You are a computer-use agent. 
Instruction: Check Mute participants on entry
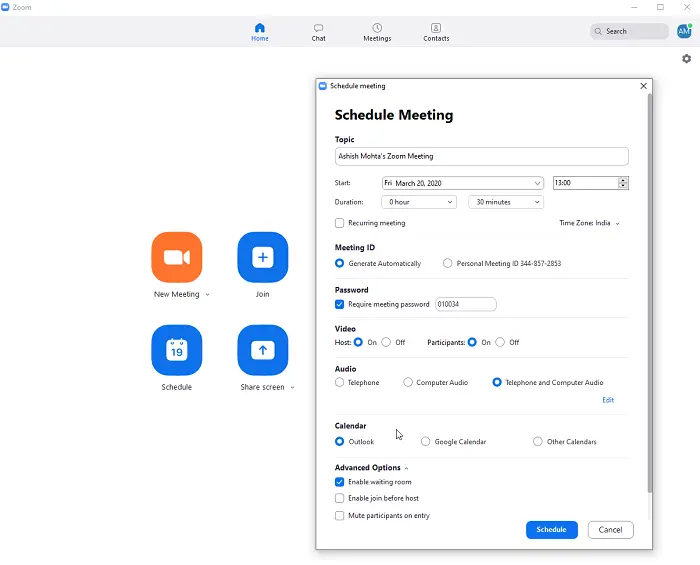coord(339,515)
